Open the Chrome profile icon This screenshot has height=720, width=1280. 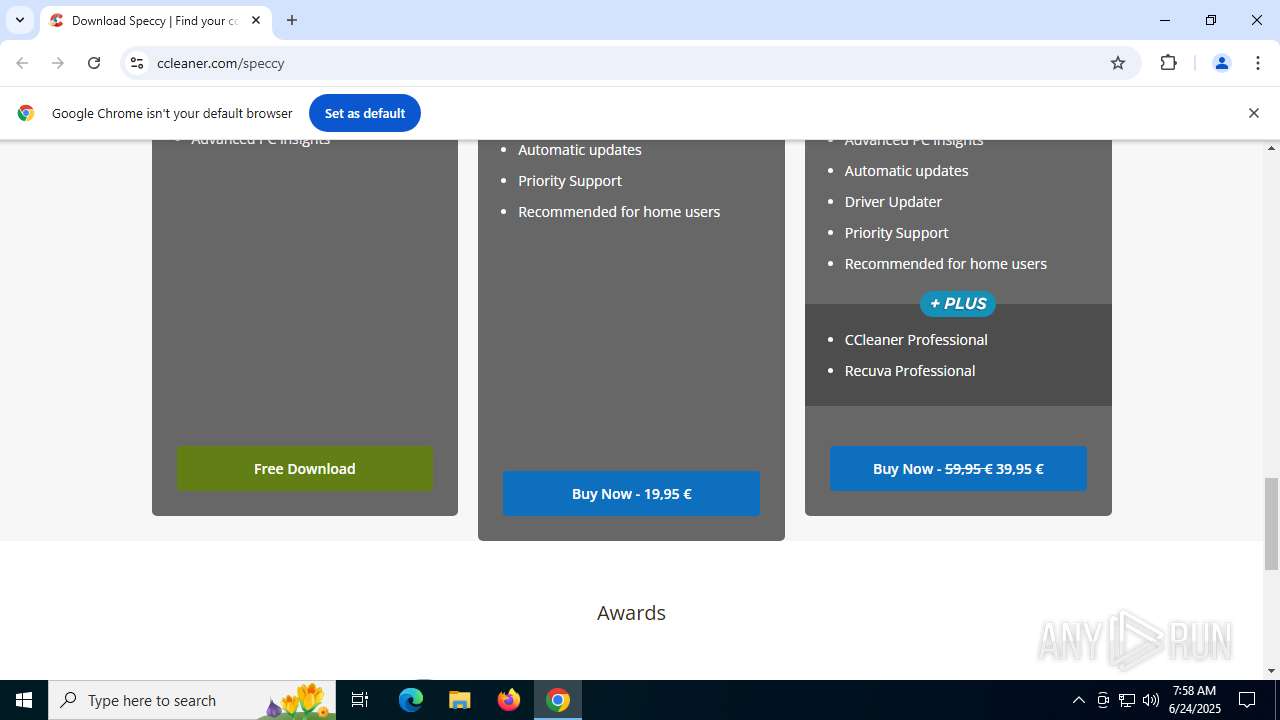coord(1221,63)
